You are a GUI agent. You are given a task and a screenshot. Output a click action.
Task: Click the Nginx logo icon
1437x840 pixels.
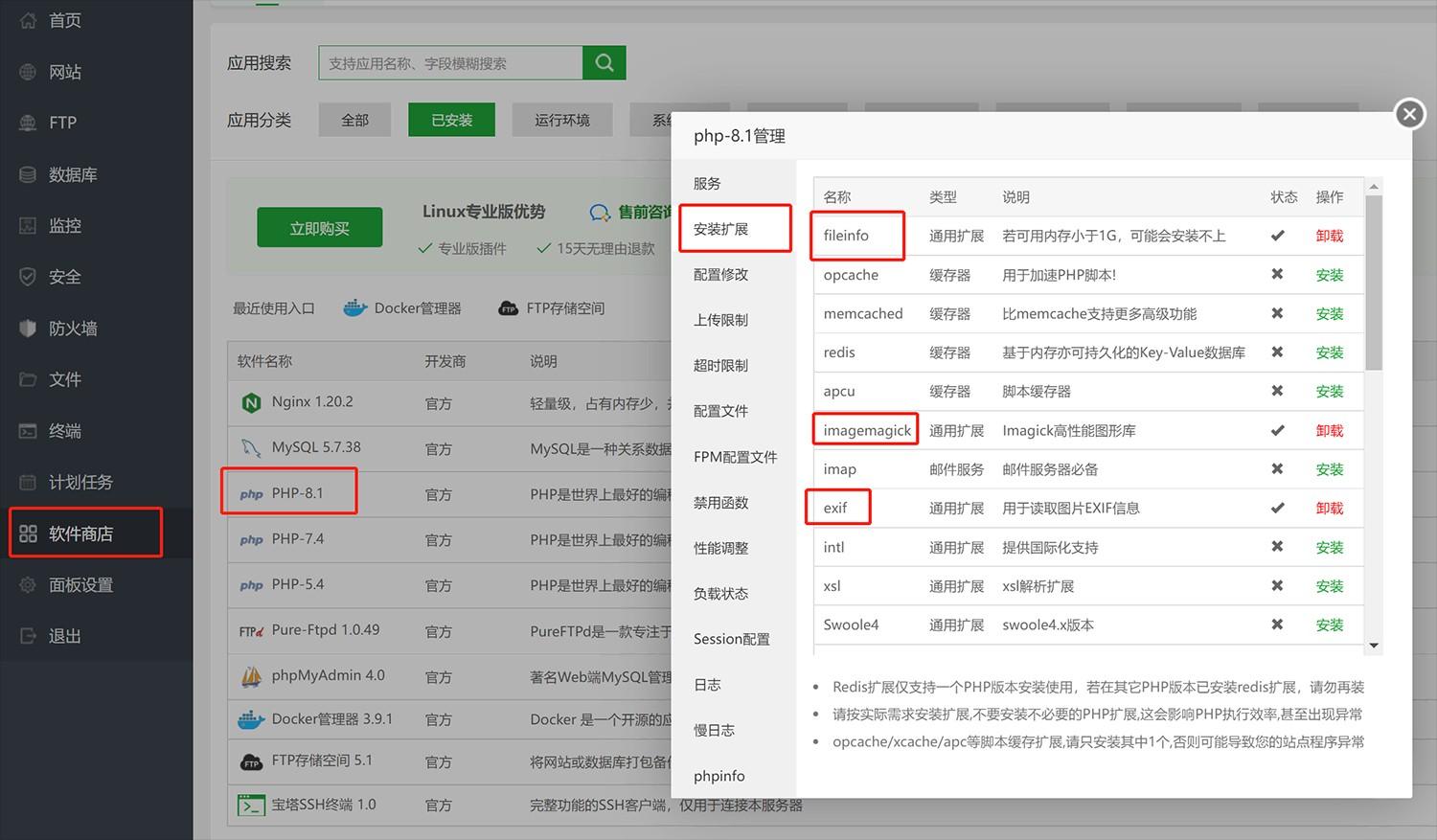tap(251, 402)
